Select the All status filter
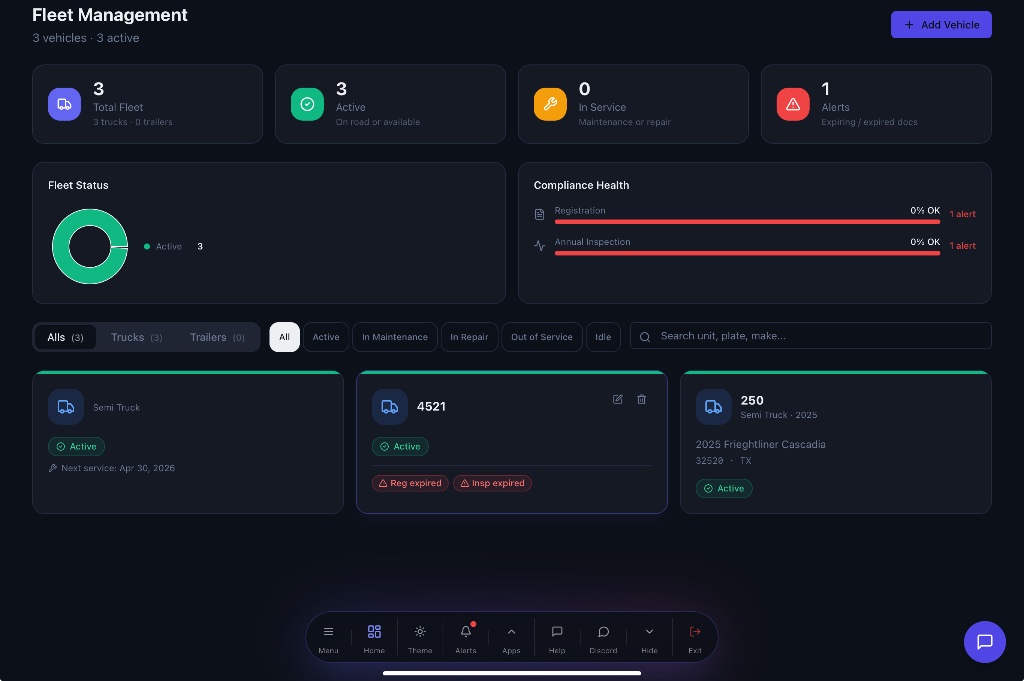 pyautogui.click(x=285, y=337)
